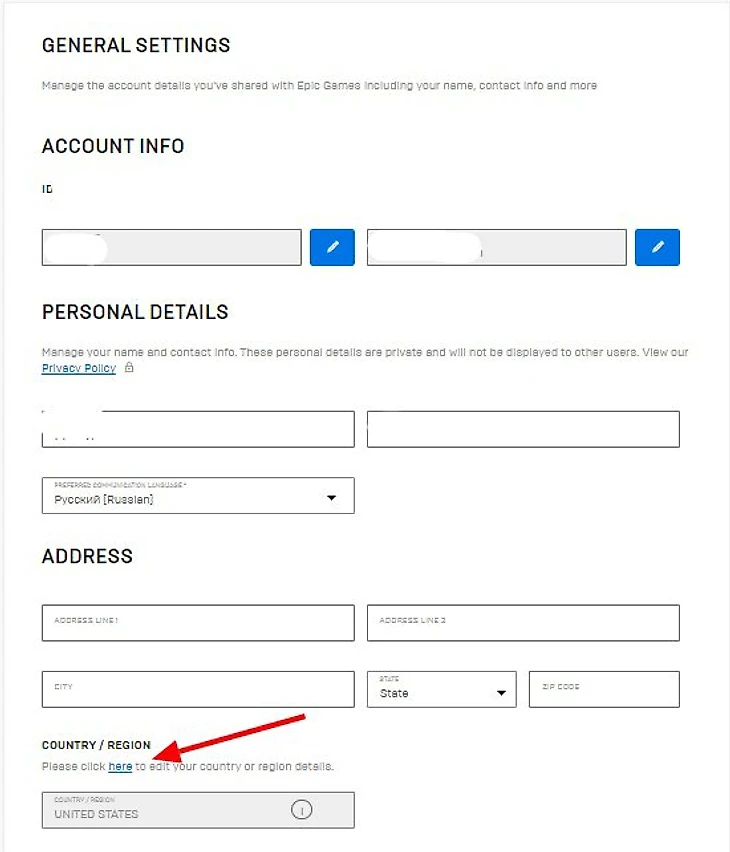The height and width of the screenshot is (852, 730).
Task: Click the lock icon beside Privacy Policy
Action: point(129,368)
